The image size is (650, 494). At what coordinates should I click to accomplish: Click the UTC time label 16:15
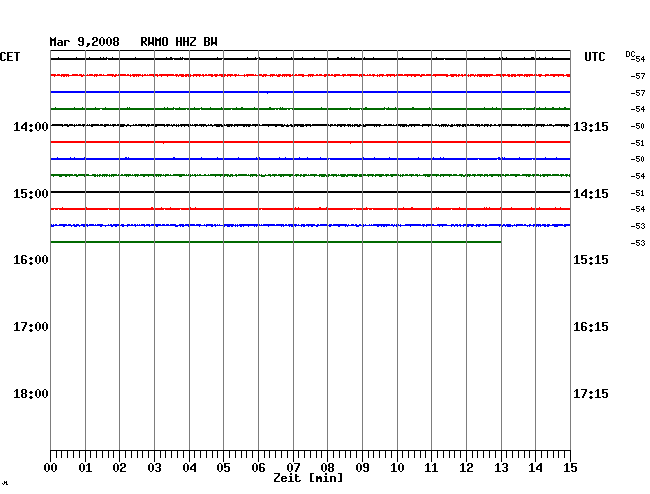[x=591, y=327]
